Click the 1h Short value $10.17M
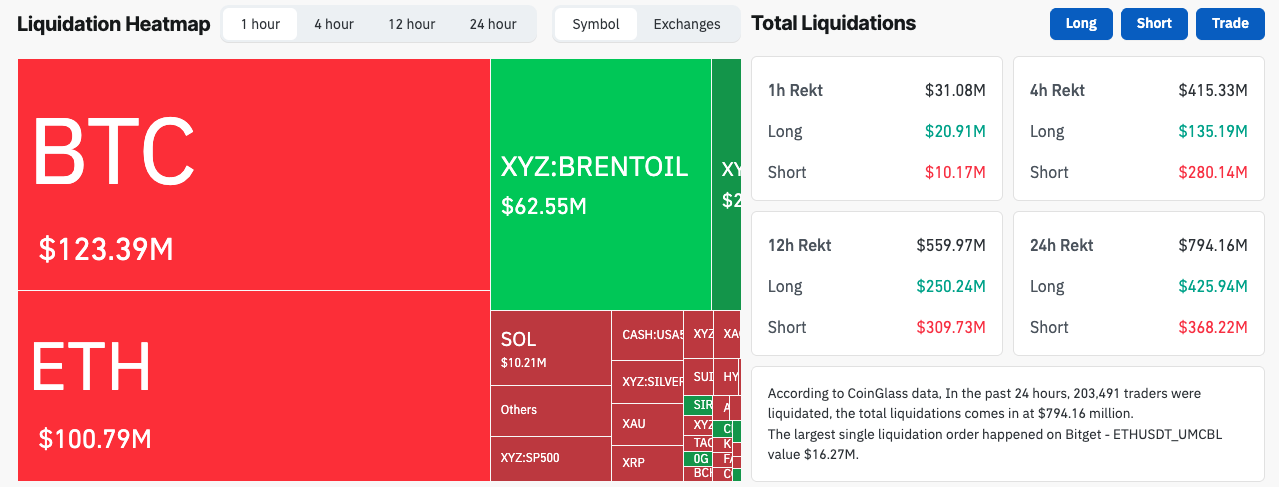This screenshot has height=487, width=1279. pyautogui.click(x=955, y=172)
